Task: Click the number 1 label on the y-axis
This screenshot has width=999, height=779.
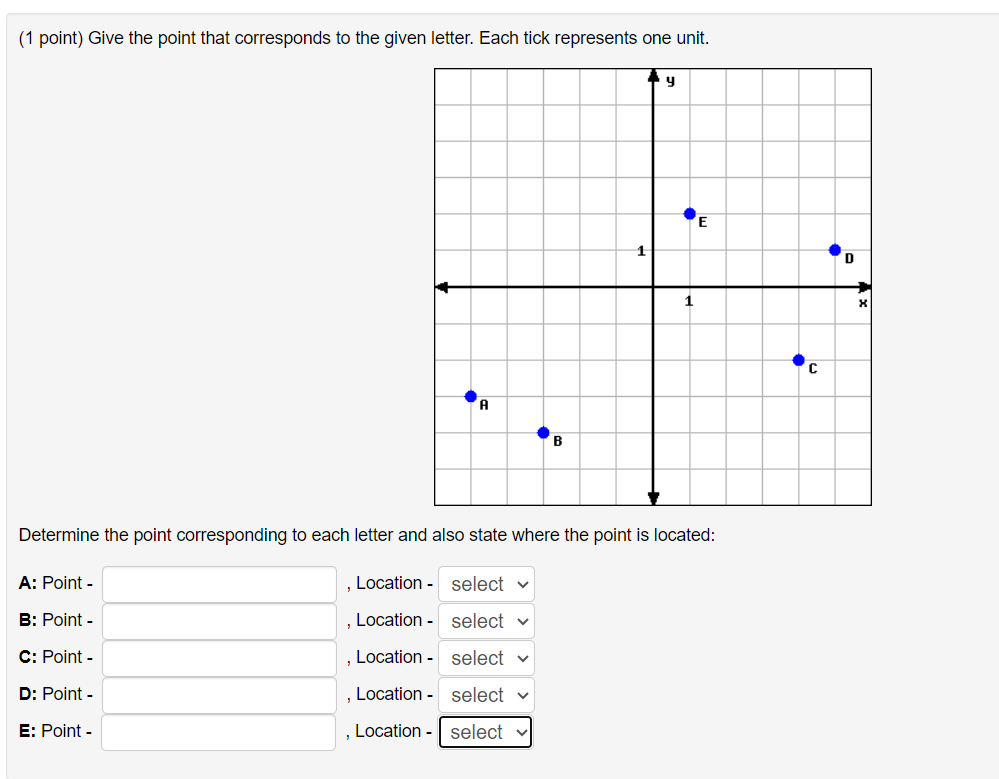Action: point(640,251)
